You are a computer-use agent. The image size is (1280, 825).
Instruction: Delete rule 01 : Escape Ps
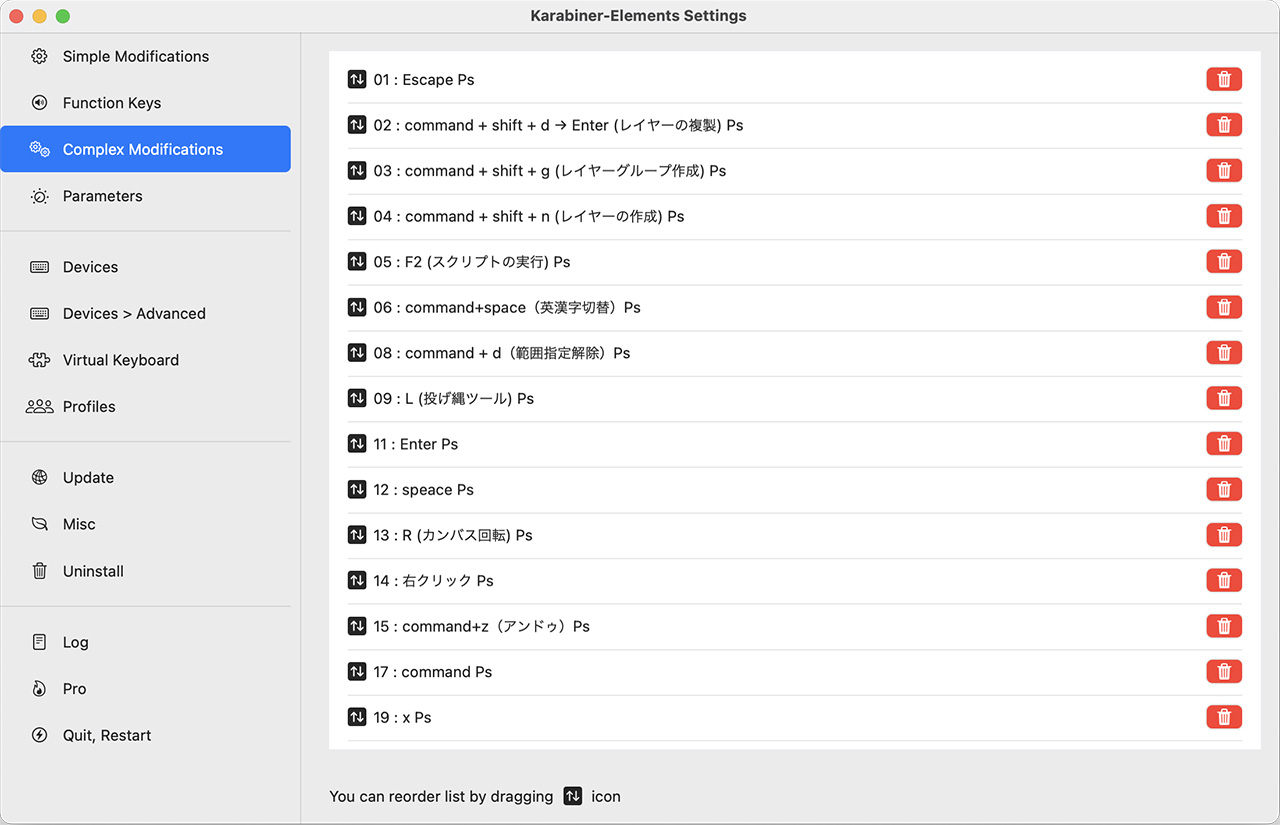(1224, 79)
